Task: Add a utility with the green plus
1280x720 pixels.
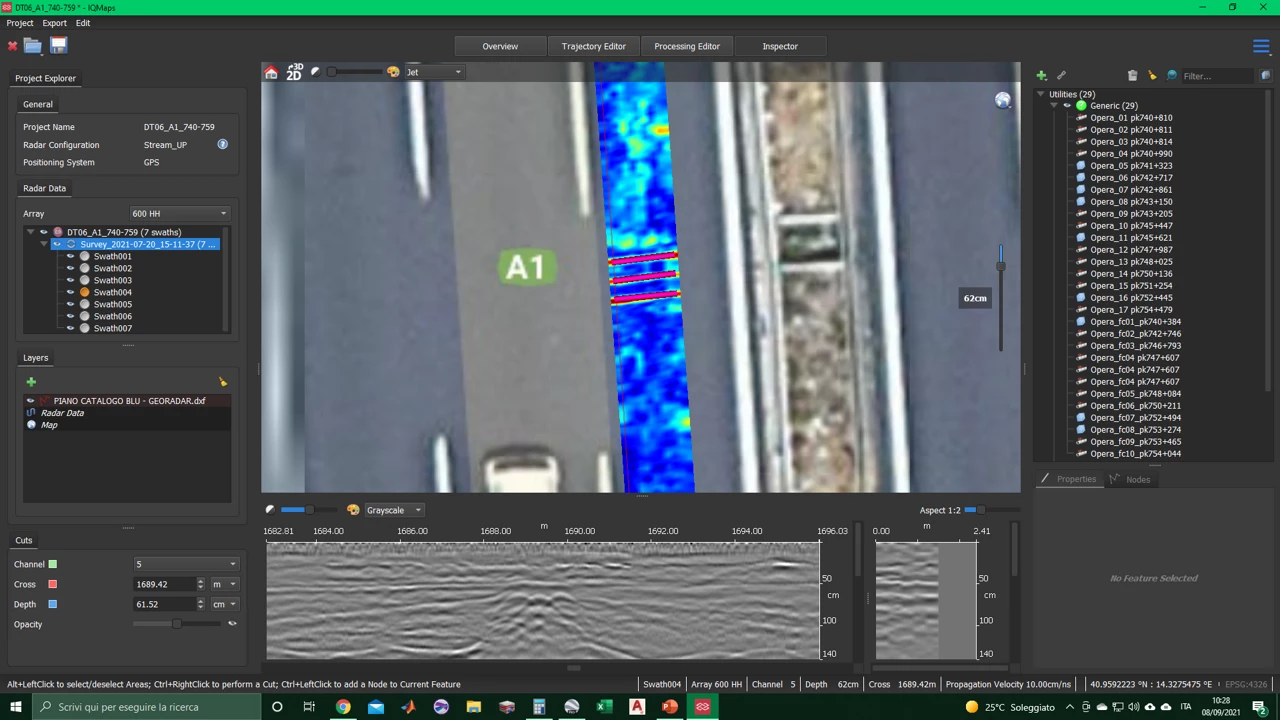Action: point(1041,76)
